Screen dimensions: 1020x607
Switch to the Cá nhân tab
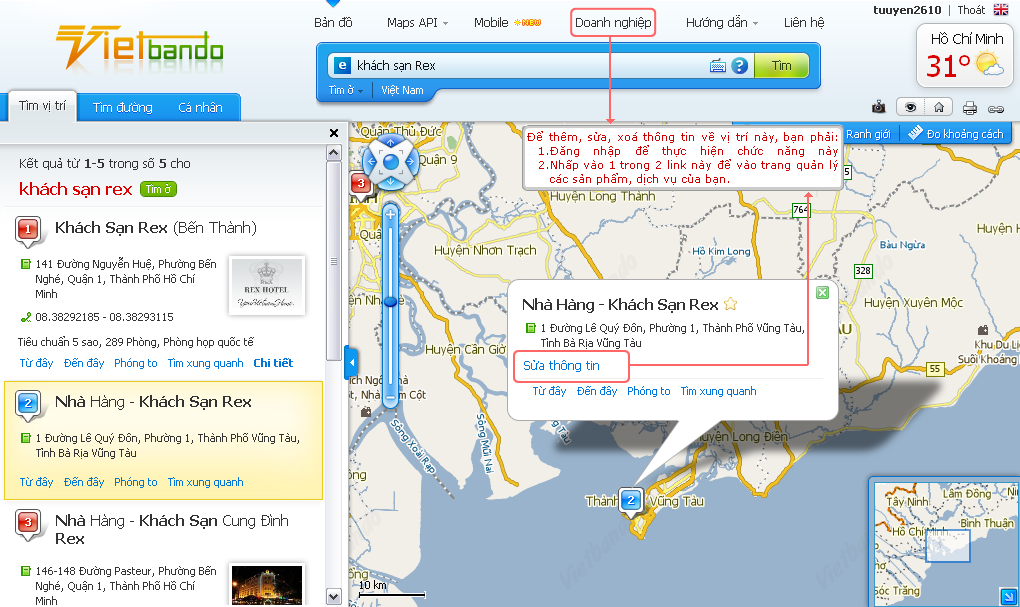pyautogui.click(x=200, y=107)
